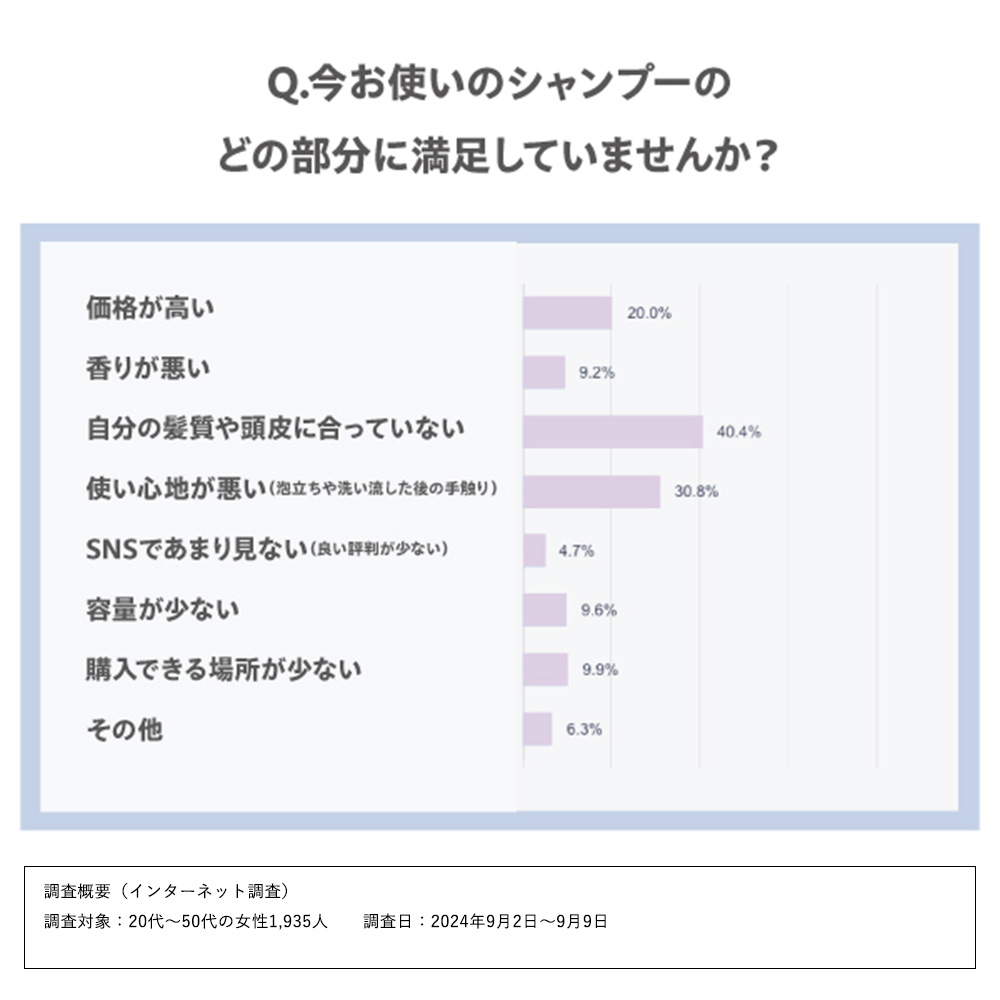This screenshot has width=1000, height=1000.
Task: Select the 容量が少ない label
Action: (163, 609)
